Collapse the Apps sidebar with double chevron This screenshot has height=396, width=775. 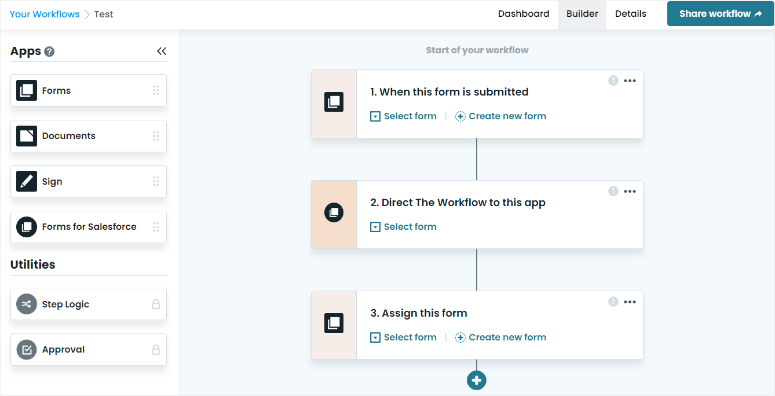(x=162, y=51)
